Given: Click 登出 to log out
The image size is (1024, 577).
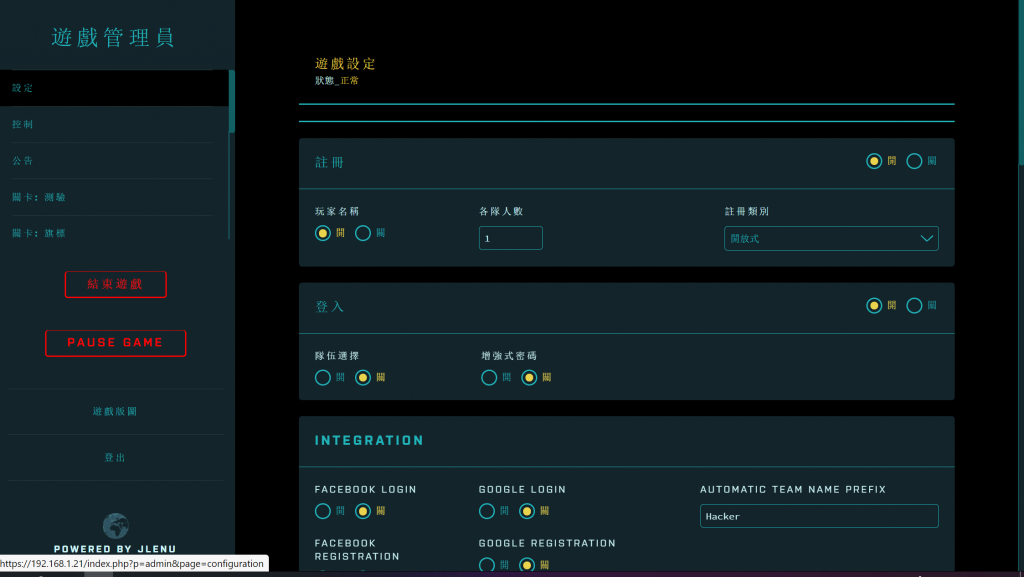Looking at the screenshot, I should click(115, 457).
